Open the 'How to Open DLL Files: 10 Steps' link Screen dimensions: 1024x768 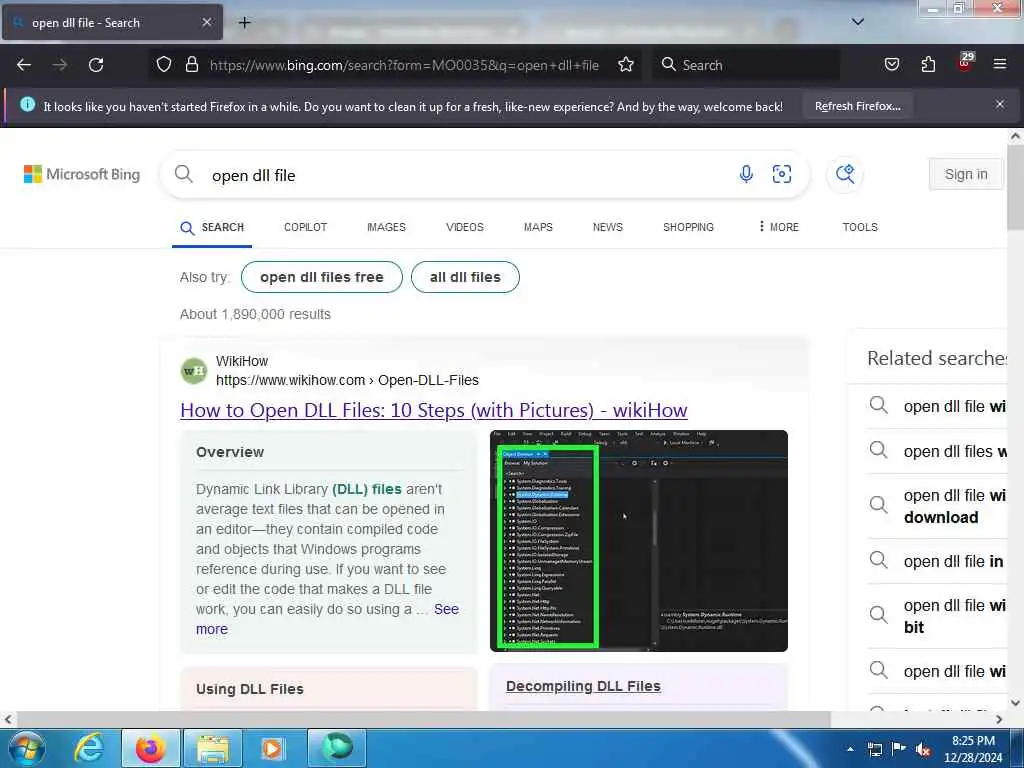point(434,410)
